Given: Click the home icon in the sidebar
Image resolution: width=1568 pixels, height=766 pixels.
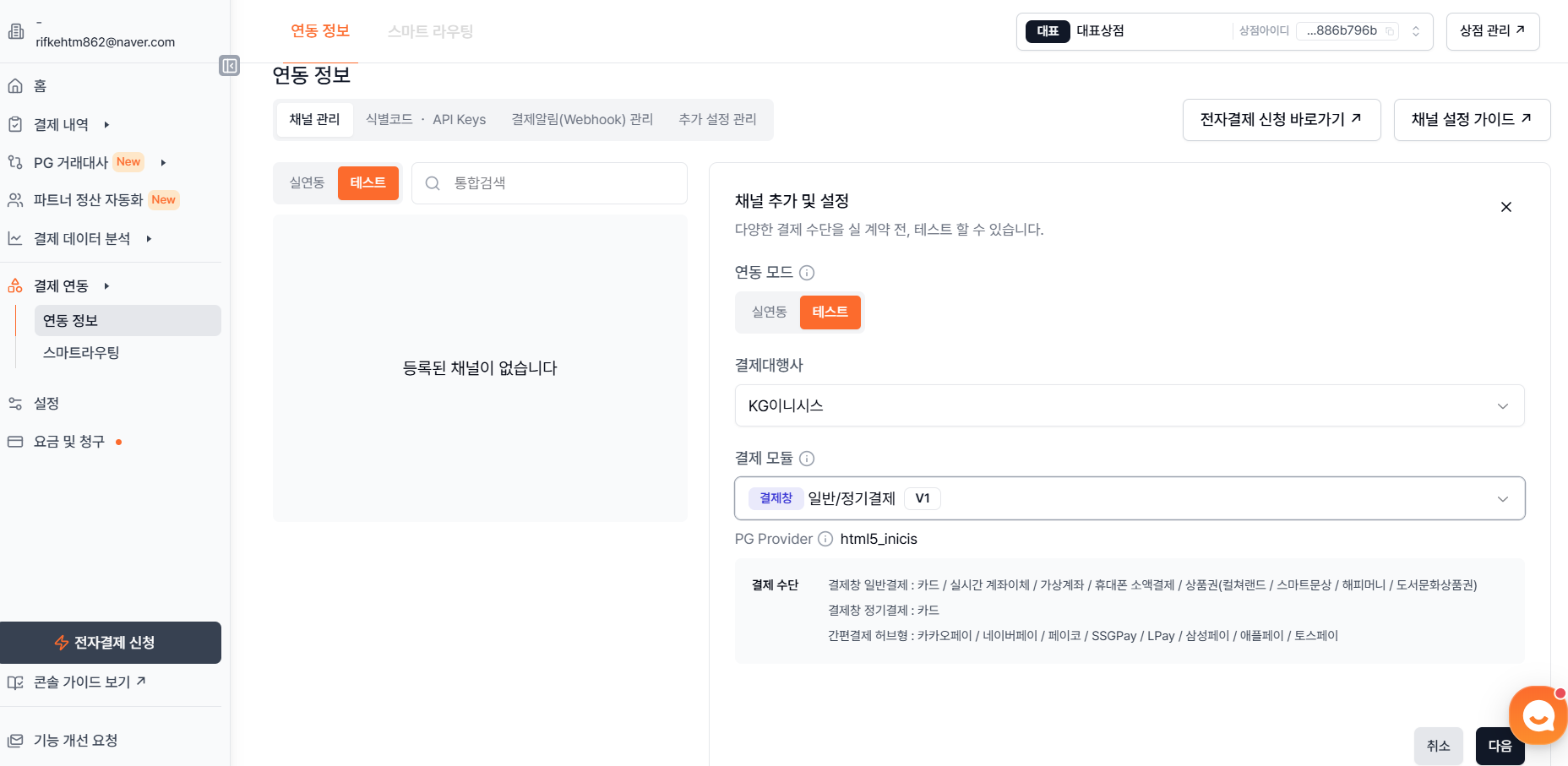Looking at the screenshot, I should click(15, 86).
